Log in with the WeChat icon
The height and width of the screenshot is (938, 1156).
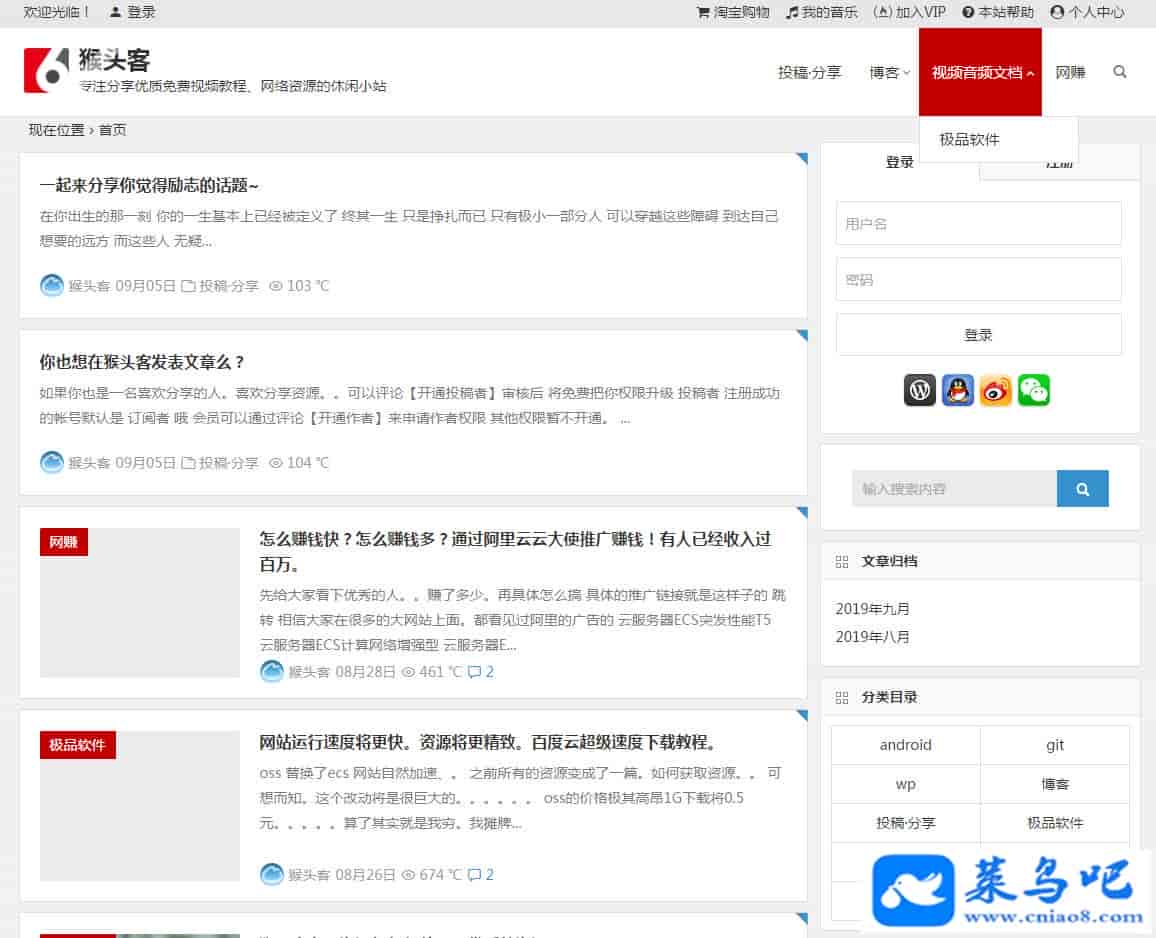[1034, 390]
